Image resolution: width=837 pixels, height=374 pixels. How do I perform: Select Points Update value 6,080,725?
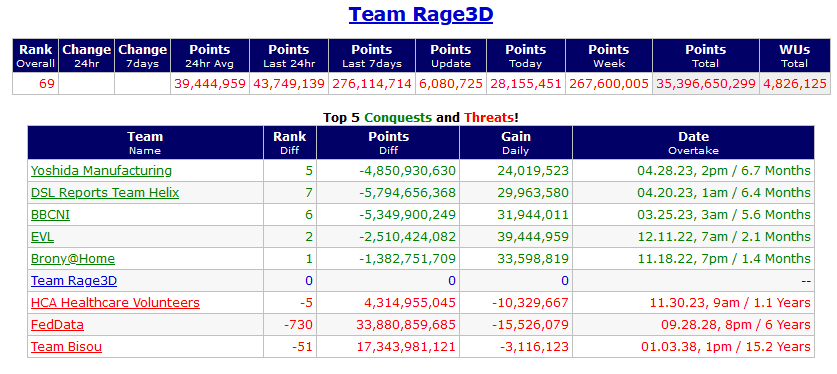(451, 84)
